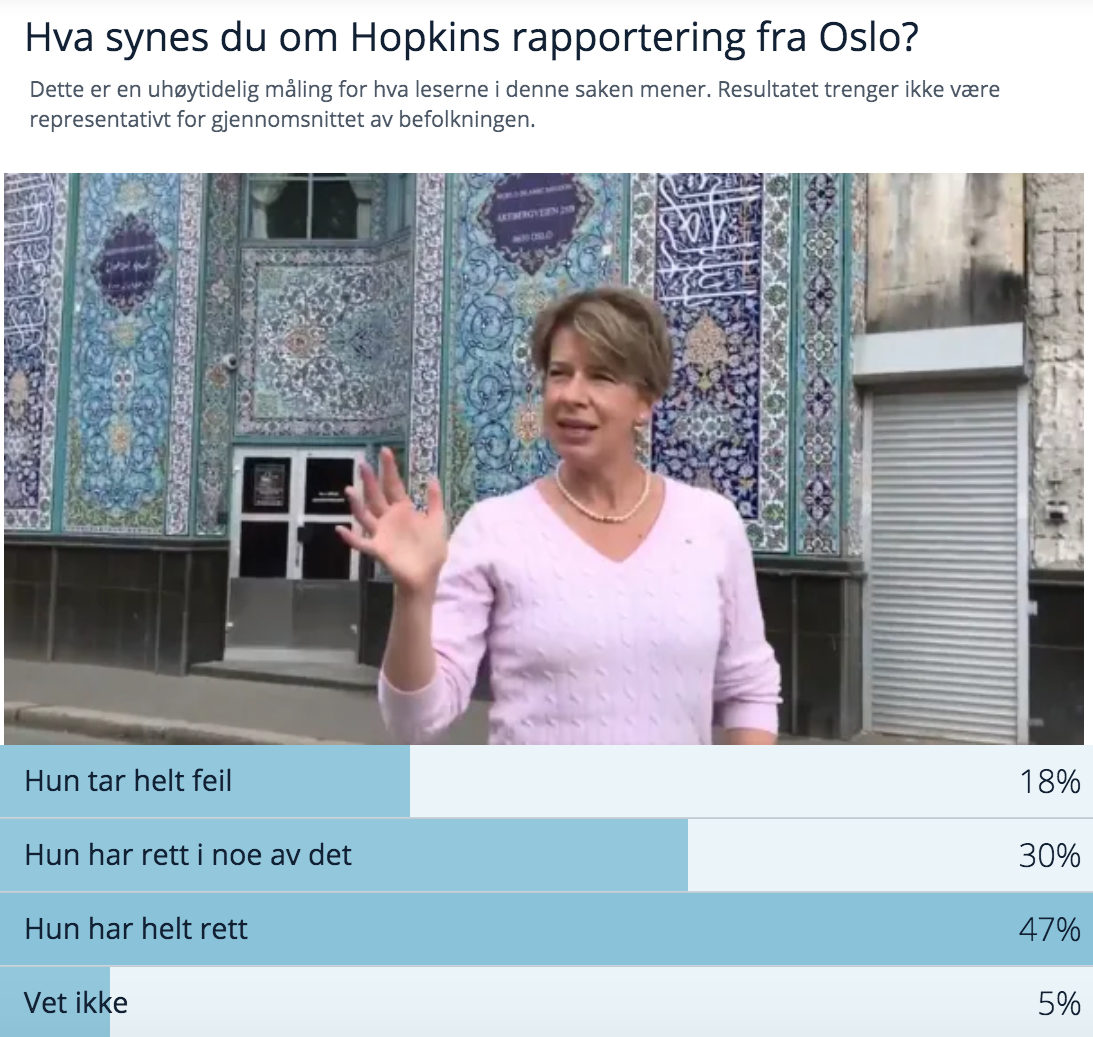Select the "Hun tar helt feil" poll option
The height and width of the screenshot is (1037, 1093).
point(128,781)
